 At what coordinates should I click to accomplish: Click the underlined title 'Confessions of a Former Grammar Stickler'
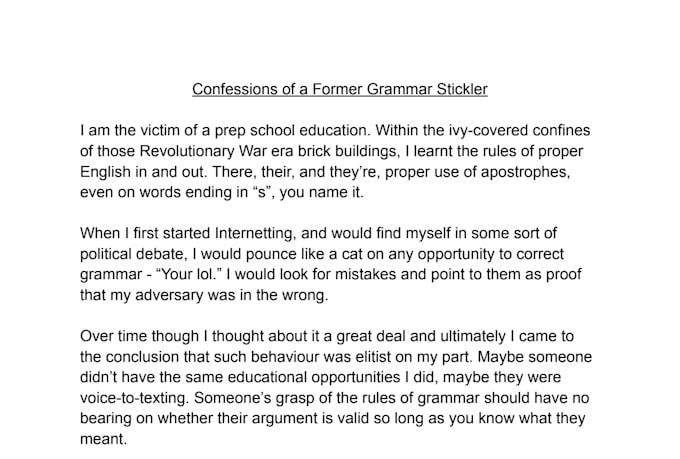pos(340,90)
